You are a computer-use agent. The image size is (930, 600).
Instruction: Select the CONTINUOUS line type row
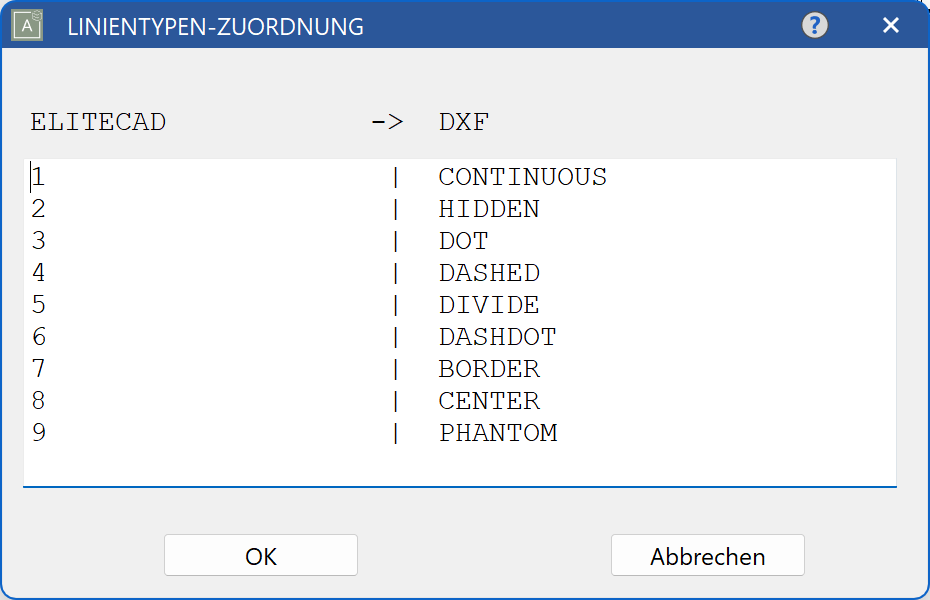[522, 177]
